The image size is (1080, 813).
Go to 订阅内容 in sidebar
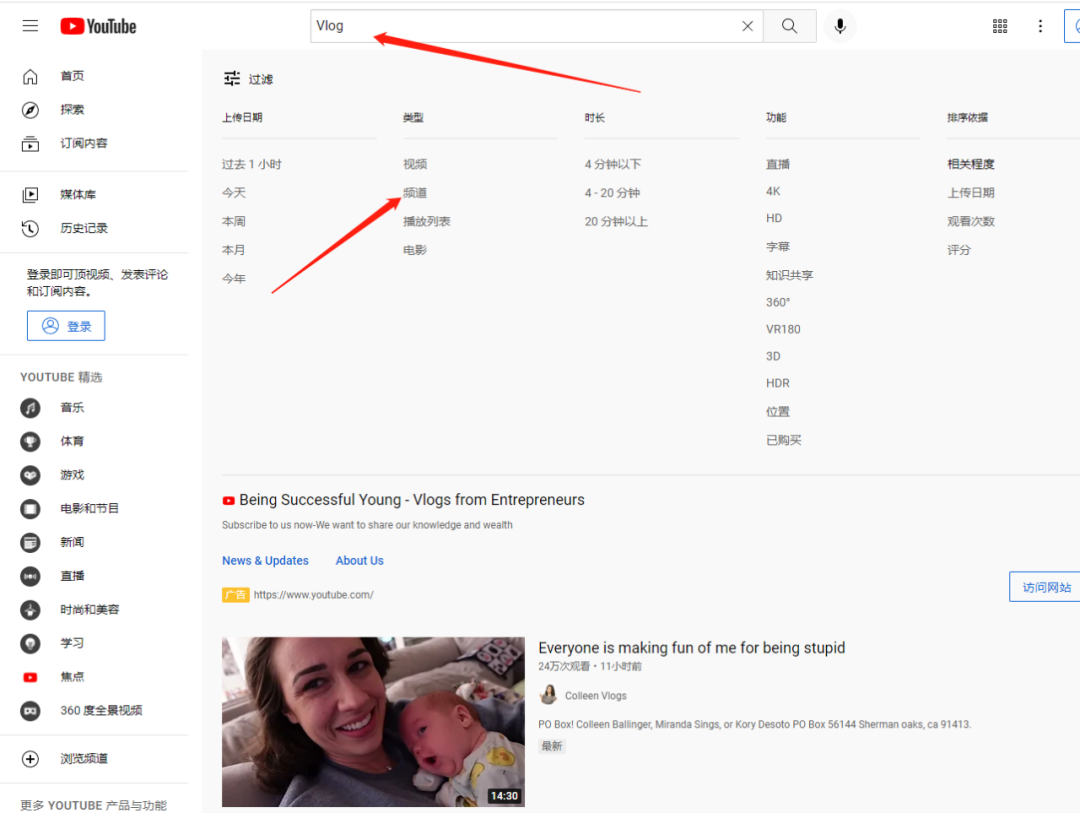tap(83, 143)
